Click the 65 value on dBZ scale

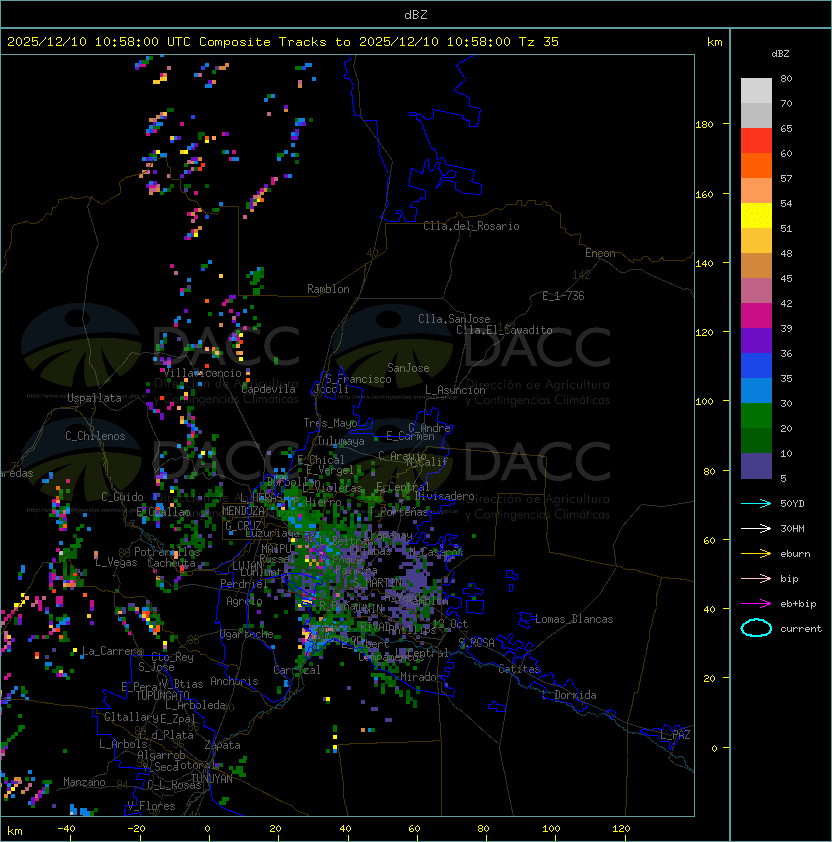coord(786,128)
